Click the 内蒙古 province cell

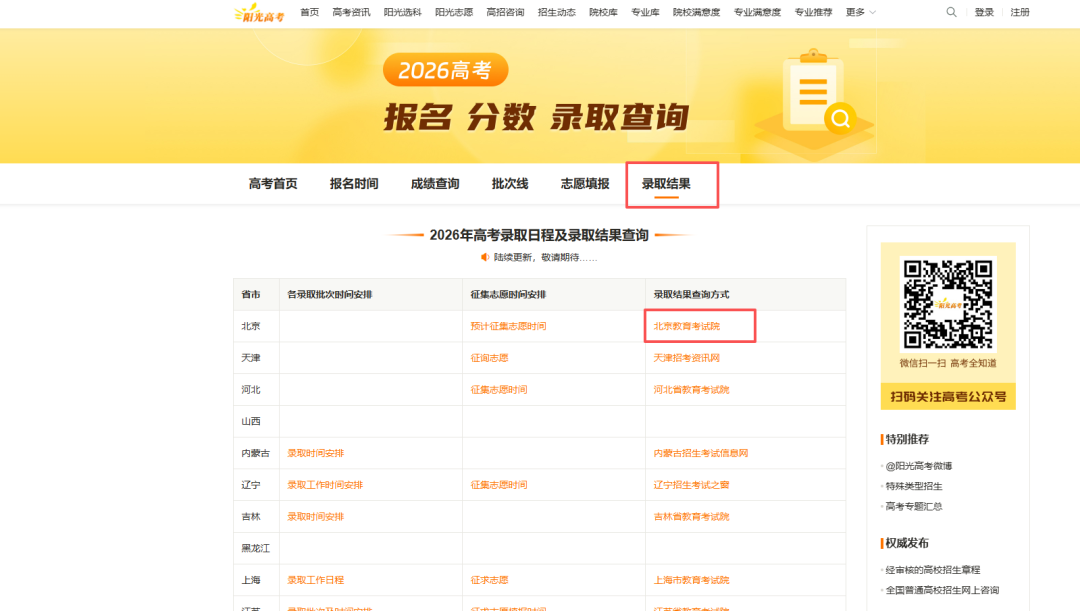(x=256, y=453)
